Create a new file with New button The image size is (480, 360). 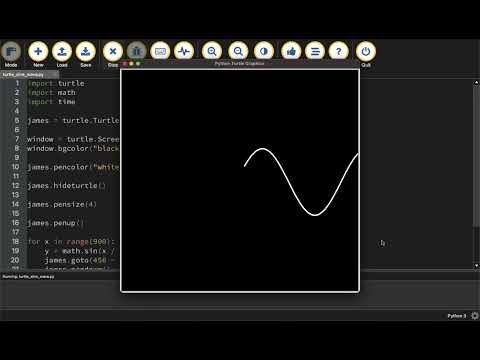tap(38, 51)
